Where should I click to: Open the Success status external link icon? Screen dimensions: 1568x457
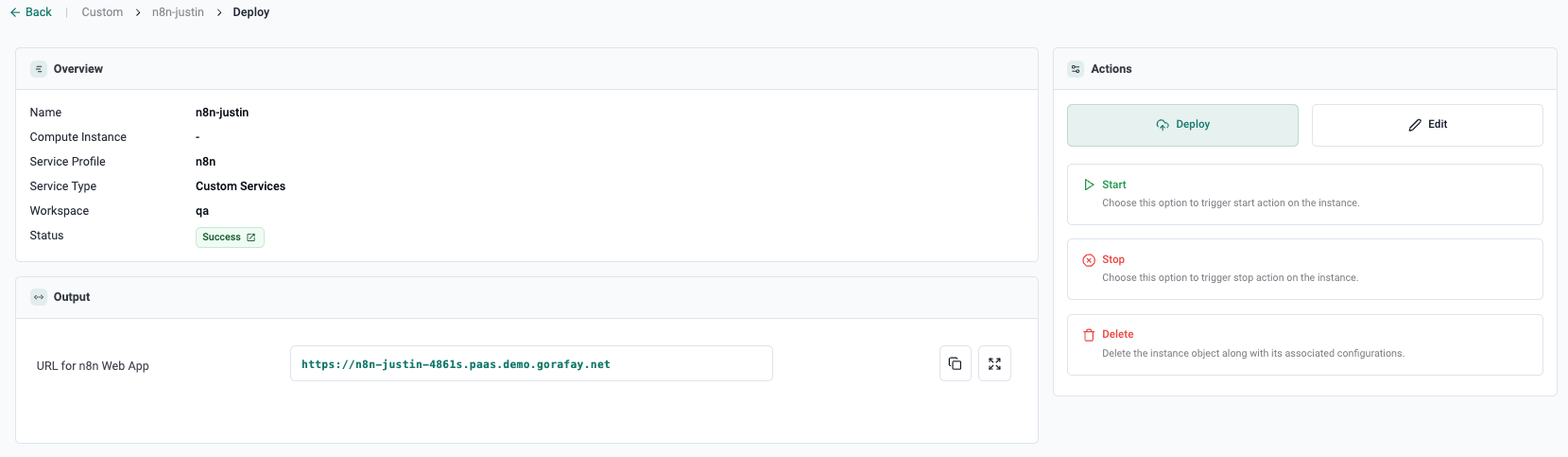[251, 237]
